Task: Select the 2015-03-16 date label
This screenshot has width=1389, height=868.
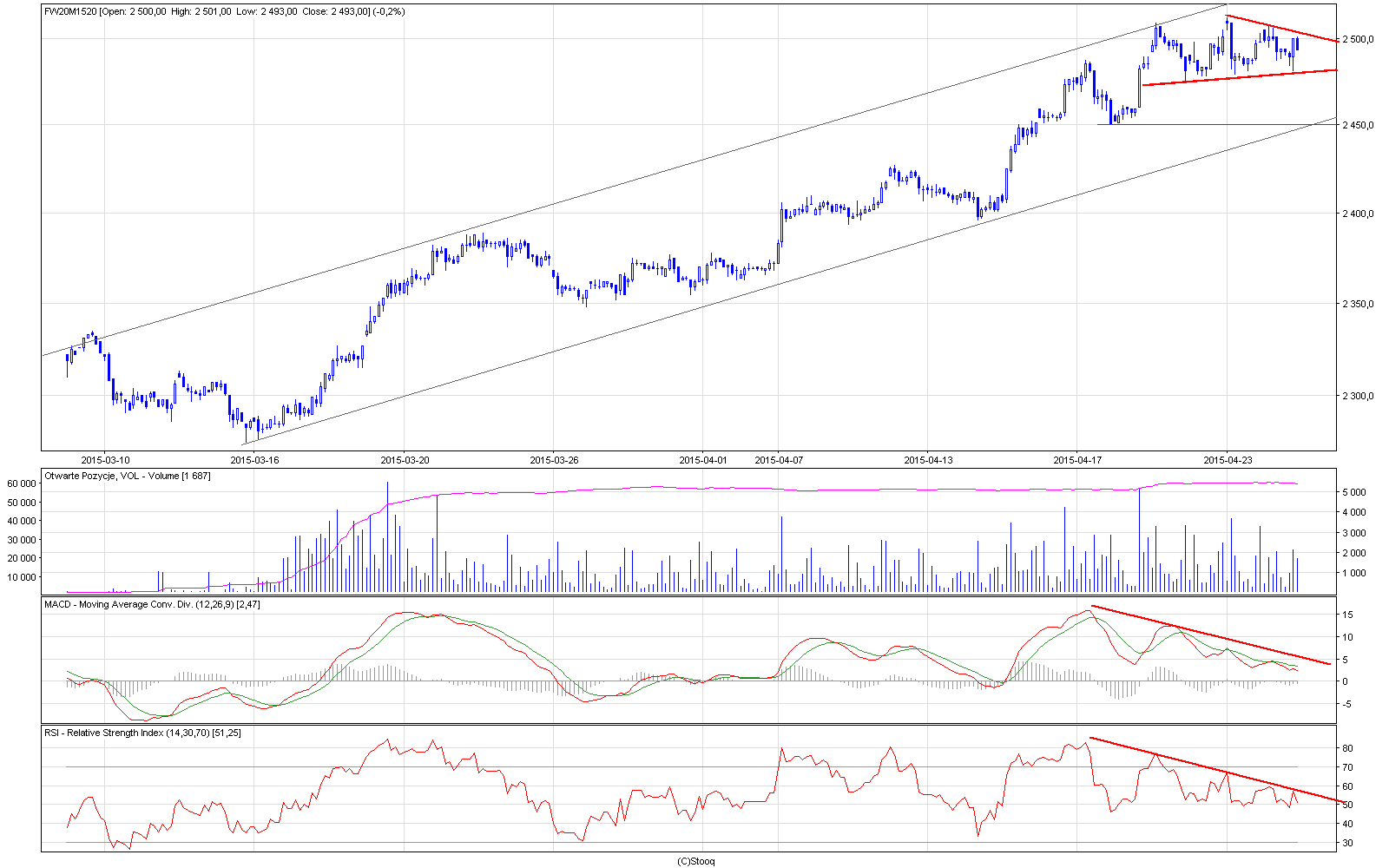Action: pyautogui.click(x=254, y=459)
